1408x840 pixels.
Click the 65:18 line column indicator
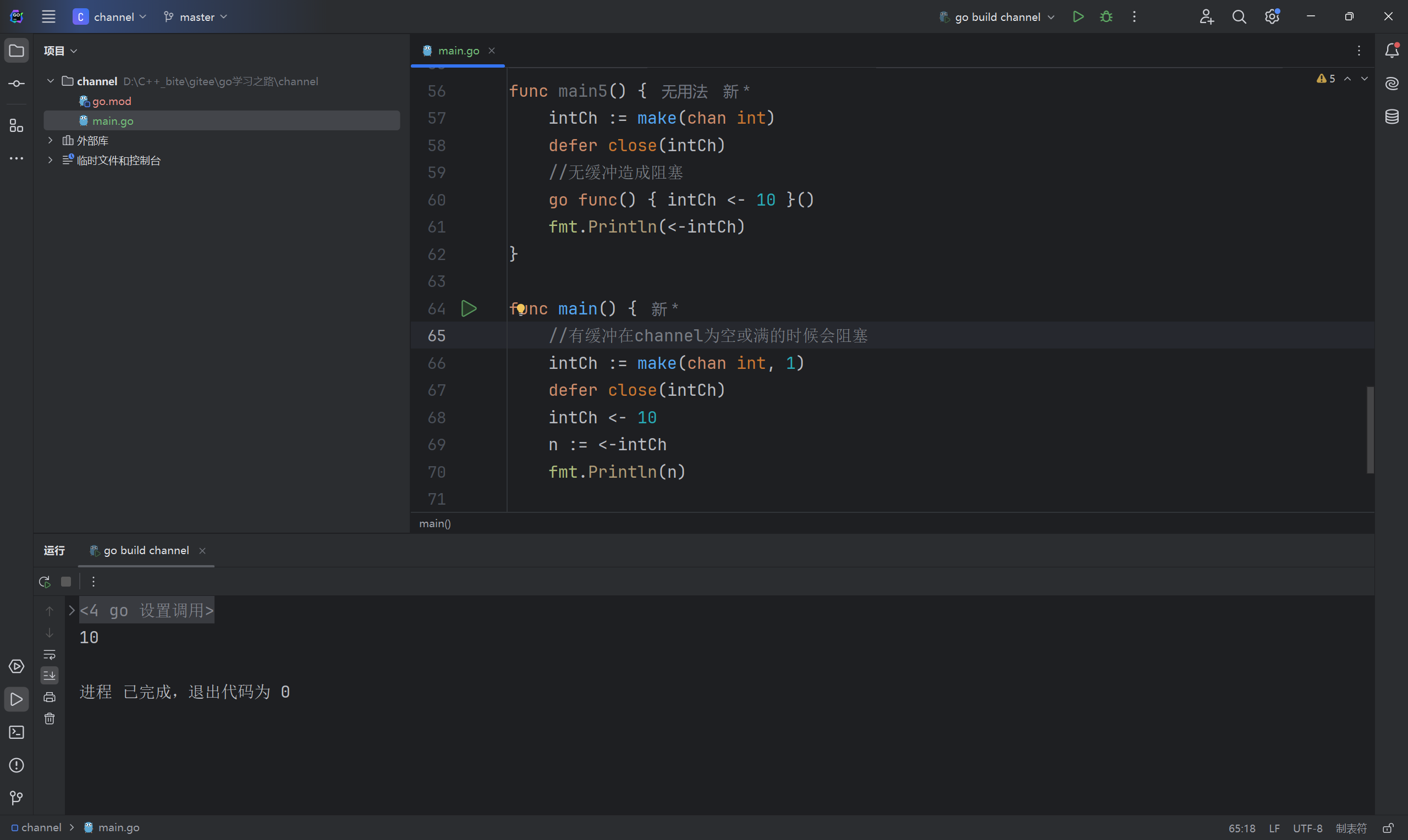(1241, 828)
